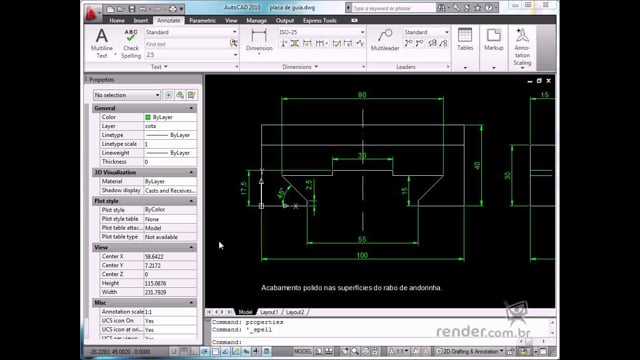Open the ISO-25 dimension style dropdown

tap(322, 32)
